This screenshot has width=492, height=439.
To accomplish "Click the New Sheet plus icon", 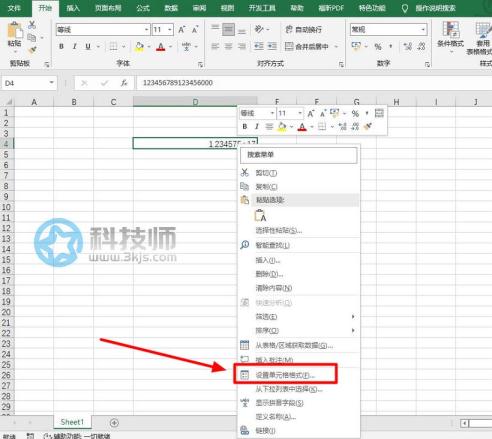I will click(114, 423).
